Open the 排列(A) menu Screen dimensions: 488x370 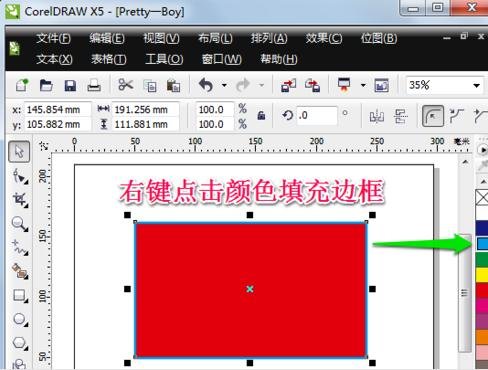(269, 38)
